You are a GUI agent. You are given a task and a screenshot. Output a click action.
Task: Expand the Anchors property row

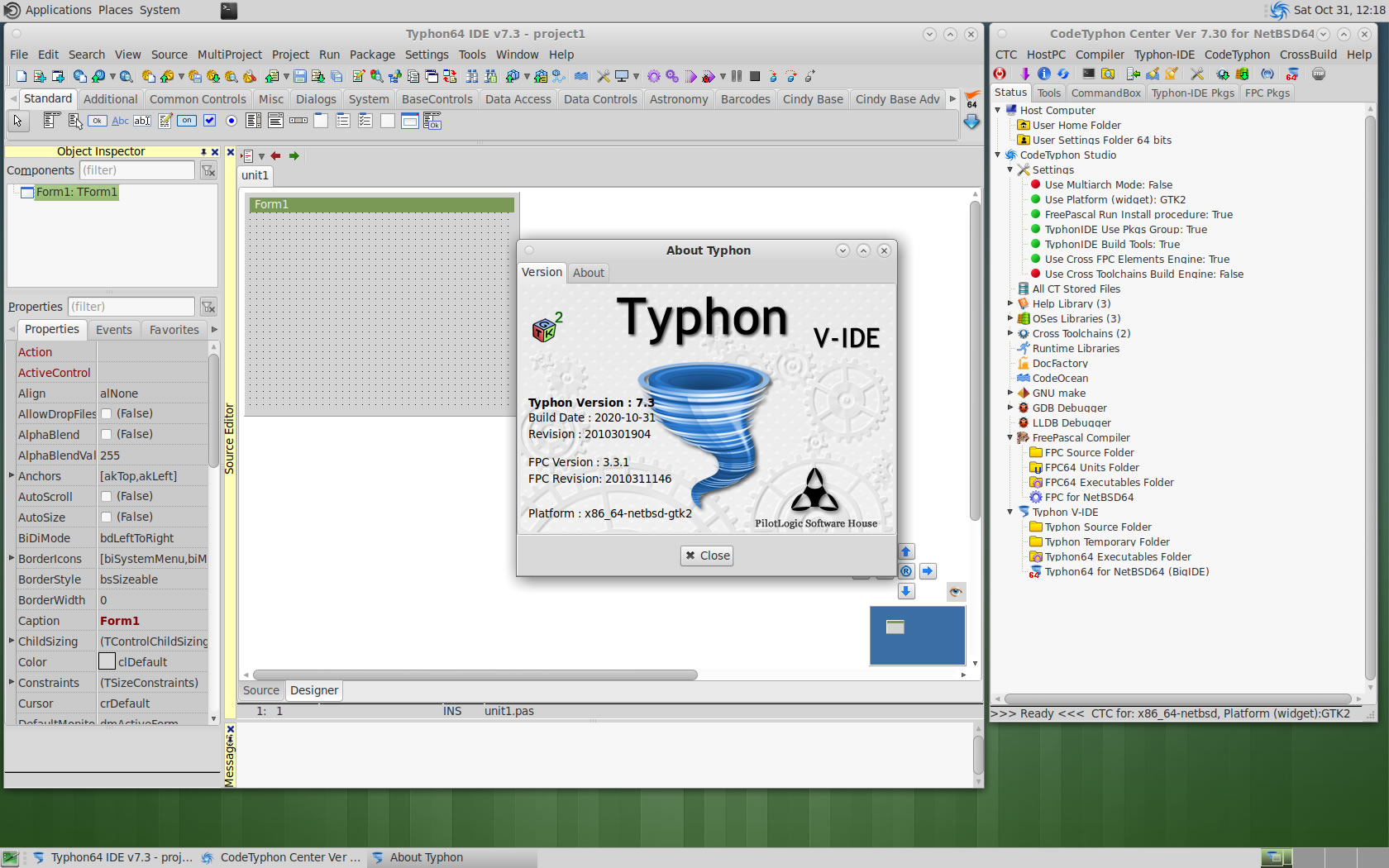tap(11, 475)
